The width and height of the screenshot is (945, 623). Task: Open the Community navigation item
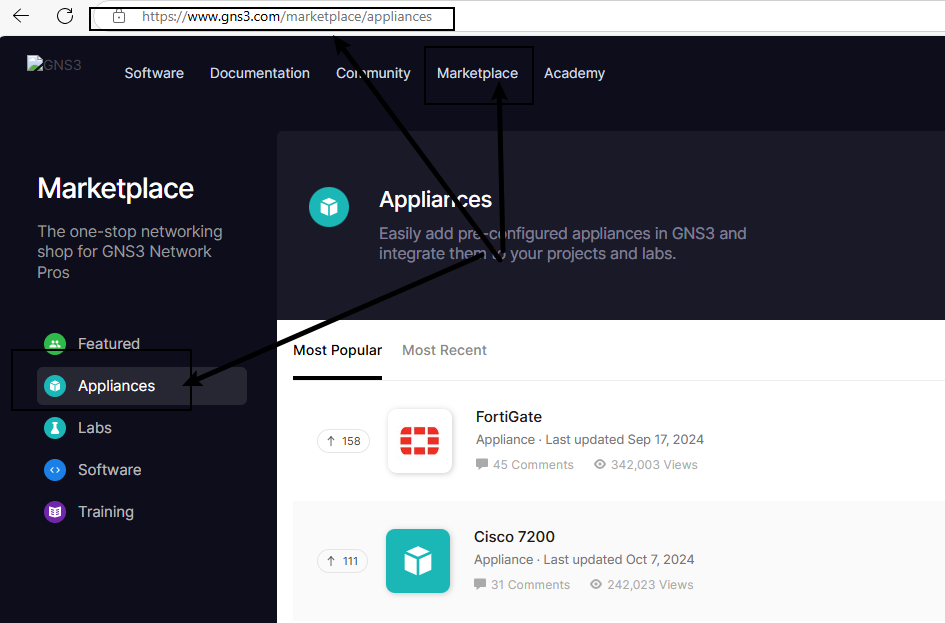[x=373, y=73]
